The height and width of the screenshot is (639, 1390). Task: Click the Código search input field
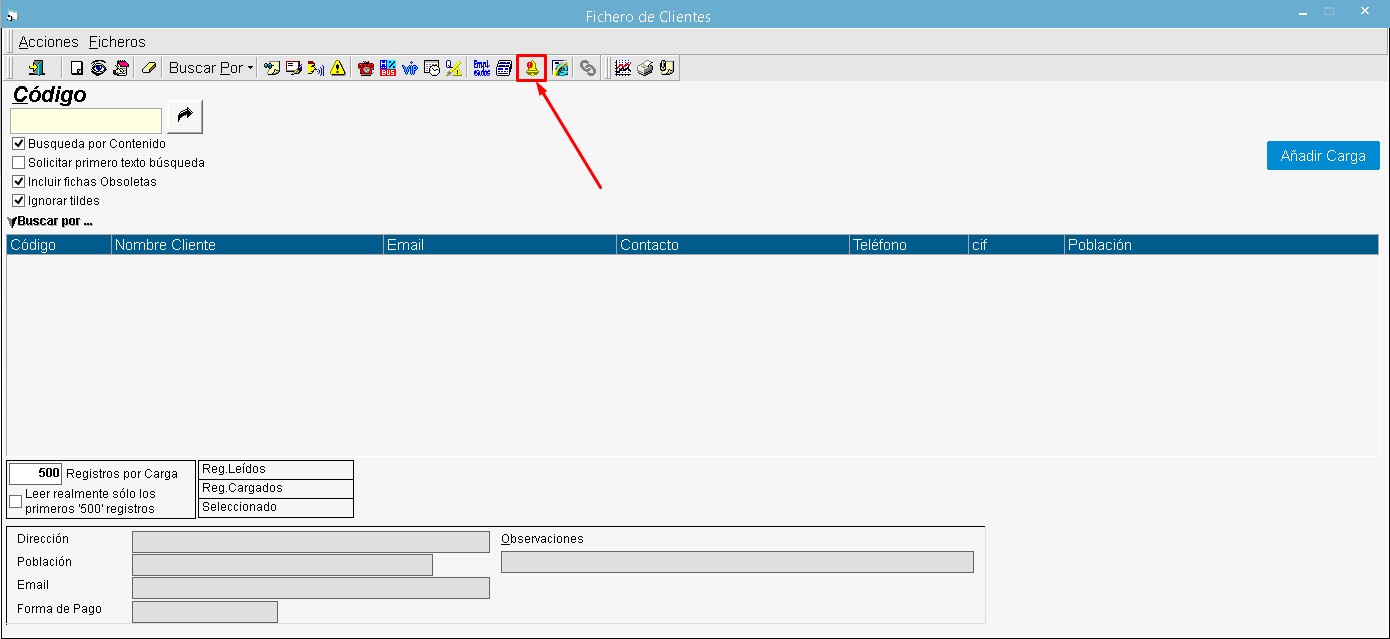pyautogui.click(x=86, y=121)
